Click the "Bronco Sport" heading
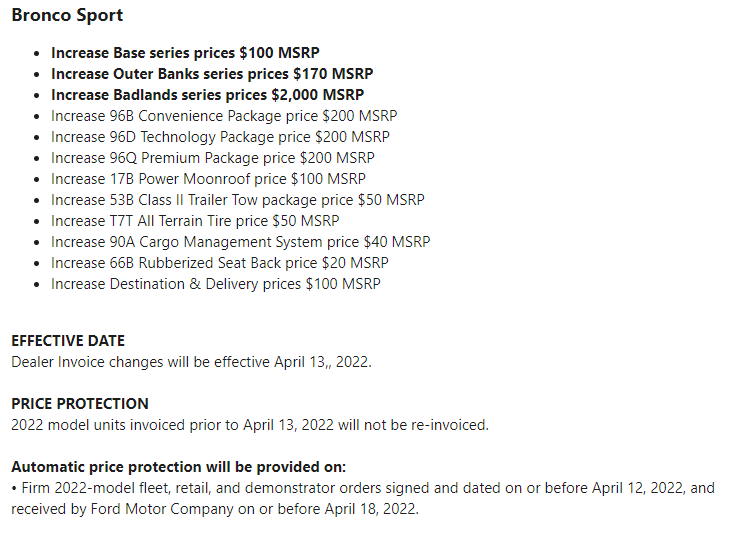This screenshot has height=547, width=747. pyautogui.click(x=67, y=16)
